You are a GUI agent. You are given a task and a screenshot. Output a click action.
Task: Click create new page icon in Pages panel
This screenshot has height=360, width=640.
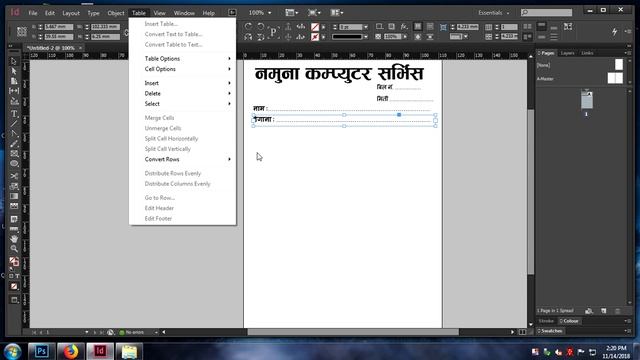(x=603, y=311)
